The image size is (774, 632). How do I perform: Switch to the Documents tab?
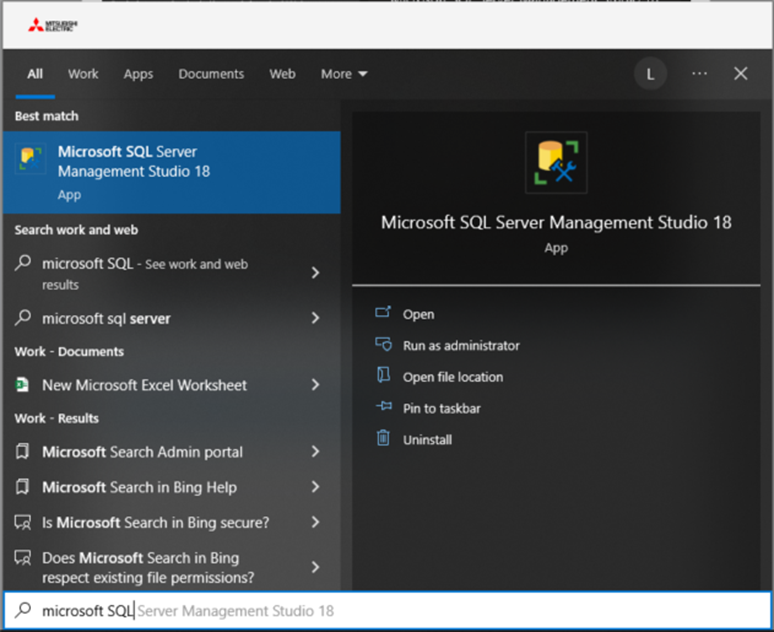[211, 74]
